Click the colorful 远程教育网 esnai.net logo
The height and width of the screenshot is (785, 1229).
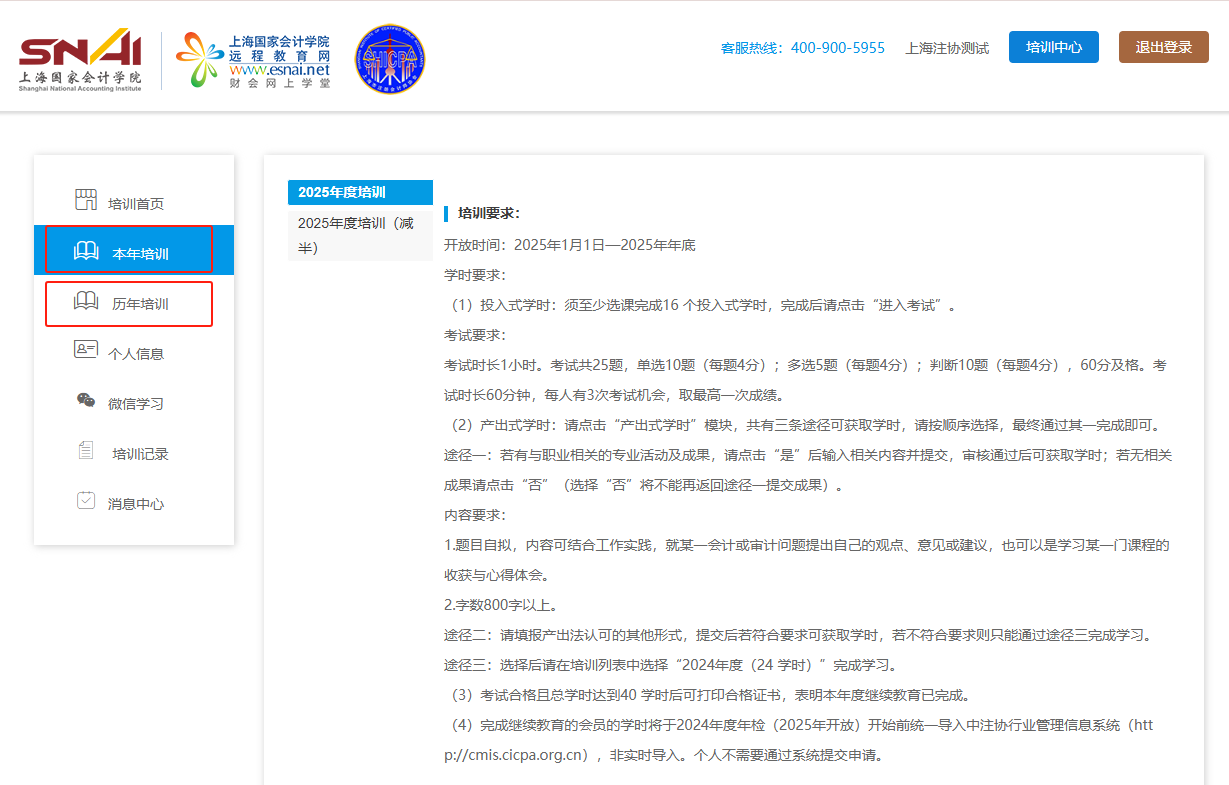click(x=254, y=60)
